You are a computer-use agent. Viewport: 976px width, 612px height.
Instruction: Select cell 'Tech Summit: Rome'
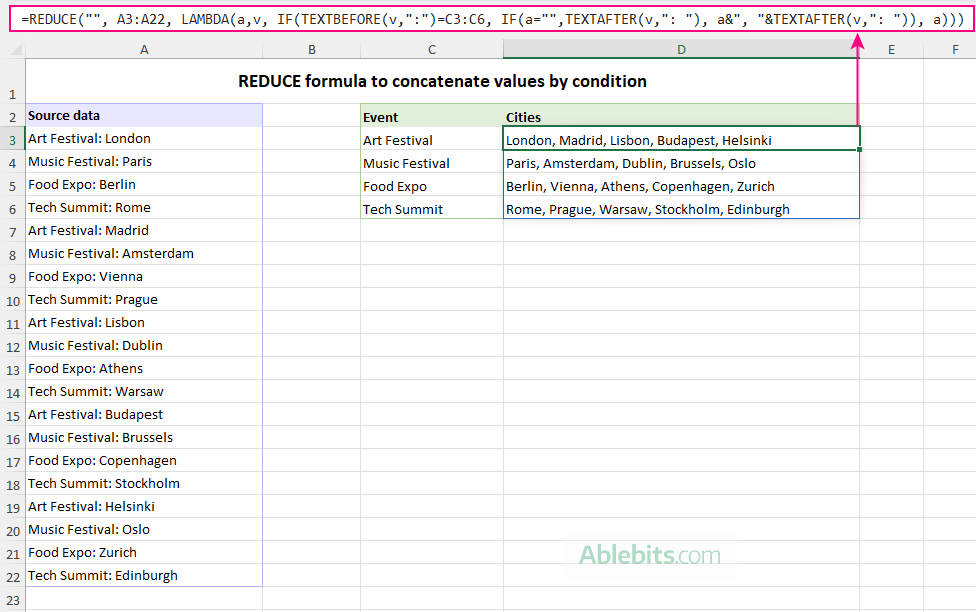pyautogui.click(x=144, y=208)
